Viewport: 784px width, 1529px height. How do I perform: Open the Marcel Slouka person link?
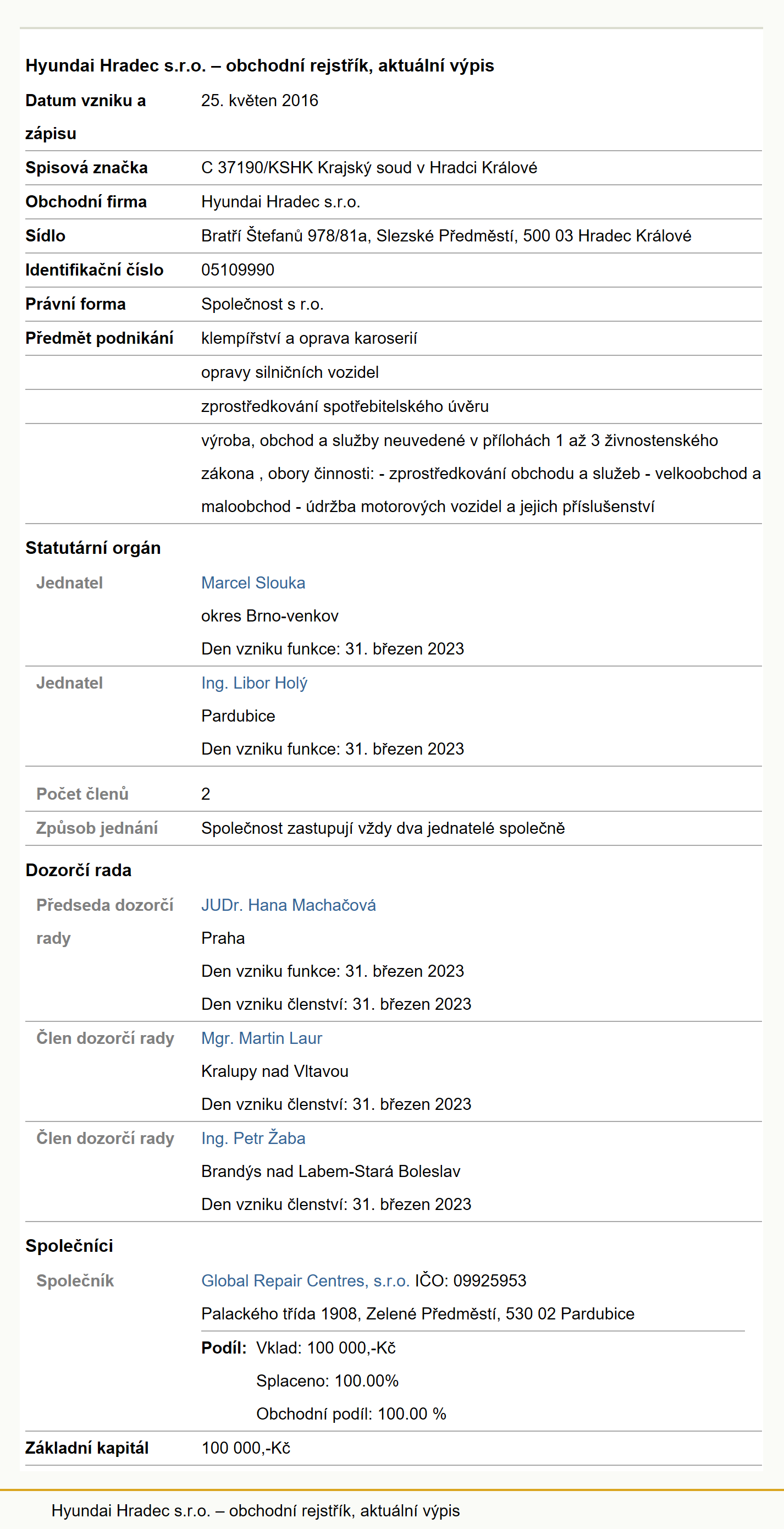coord(253,583)
